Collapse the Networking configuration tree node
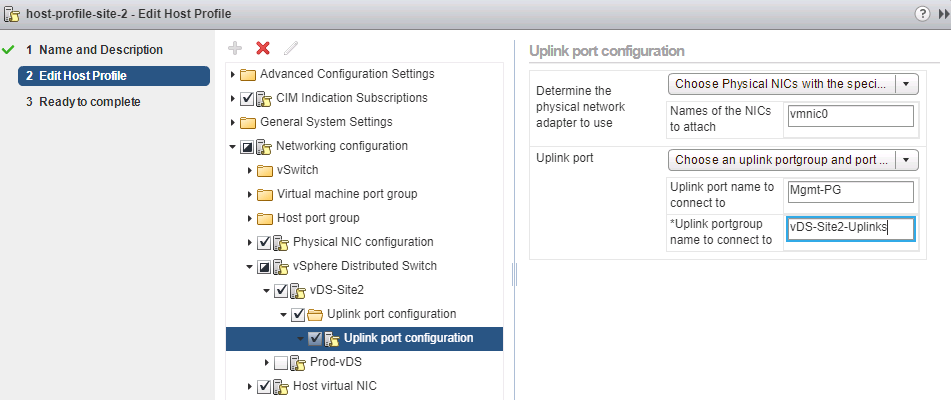Image resolution: width=951 pixels, height=400 pixels. tap(233, 146)
